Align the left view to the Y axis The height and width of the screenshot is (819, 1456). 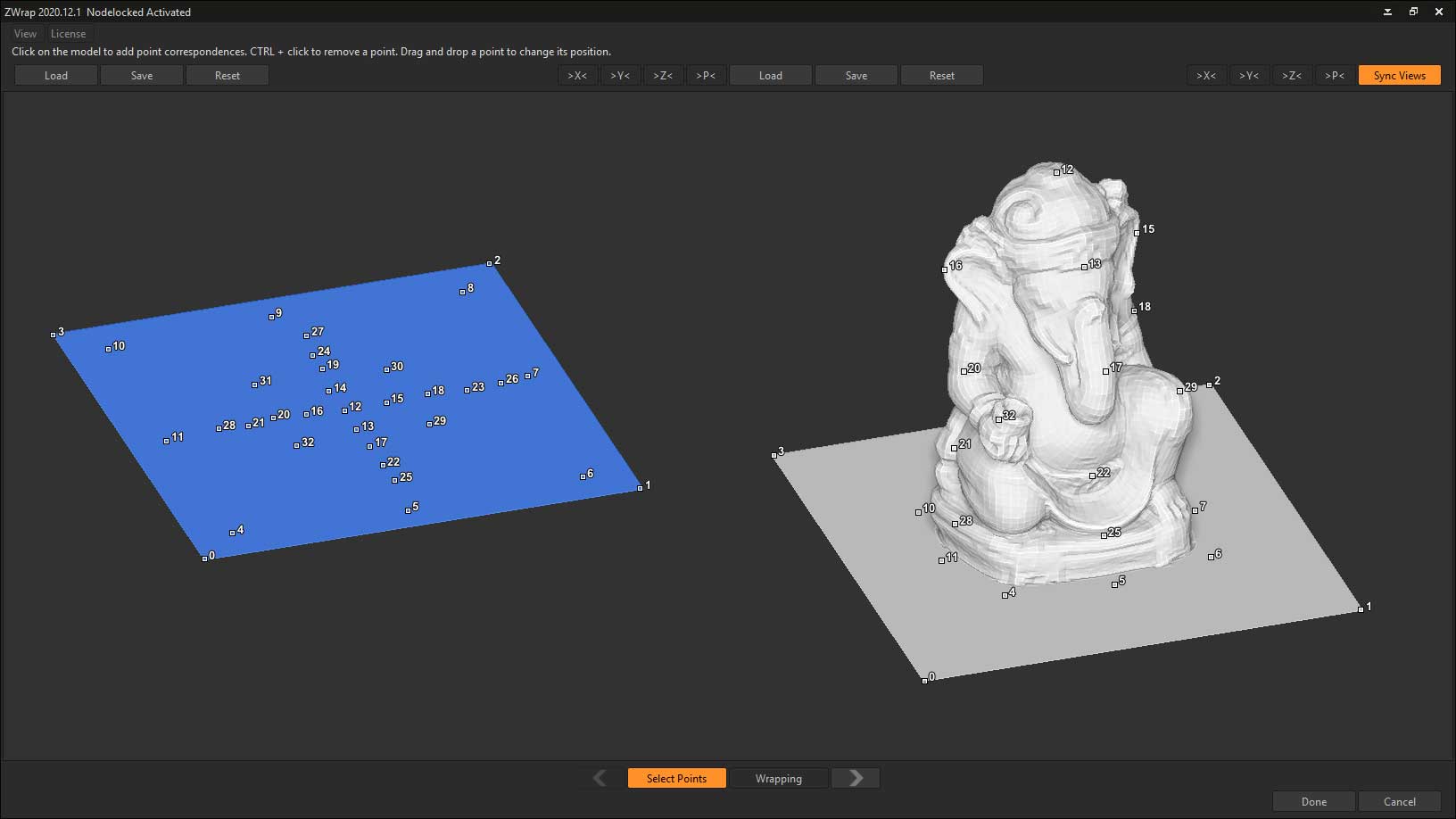pyautogui.click(x=620, y=76)
